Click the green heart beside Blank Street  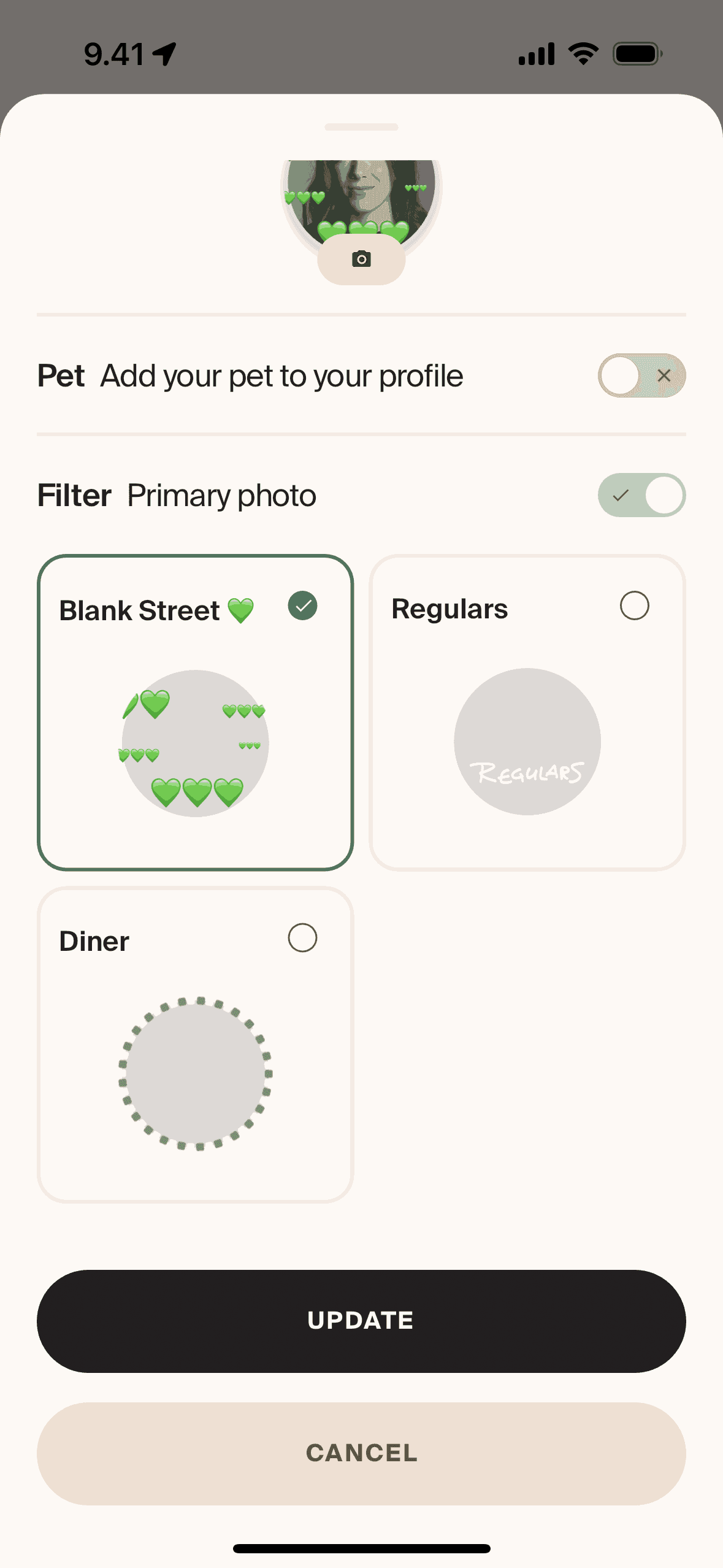240,610
